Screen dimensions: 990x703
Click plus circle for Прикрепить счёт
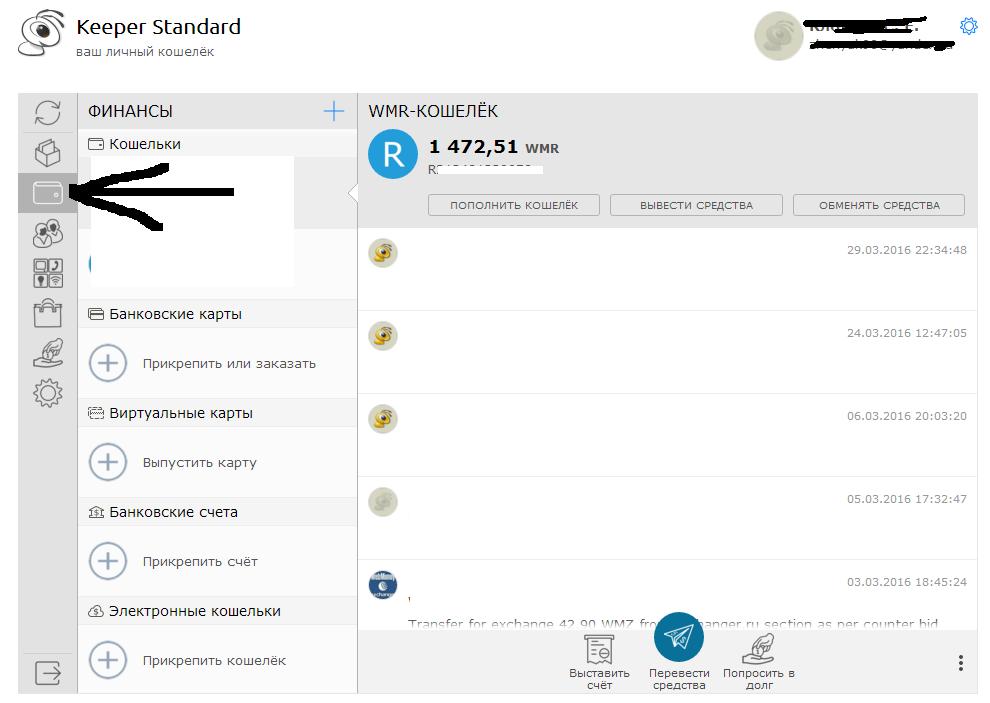coord(108,561)
